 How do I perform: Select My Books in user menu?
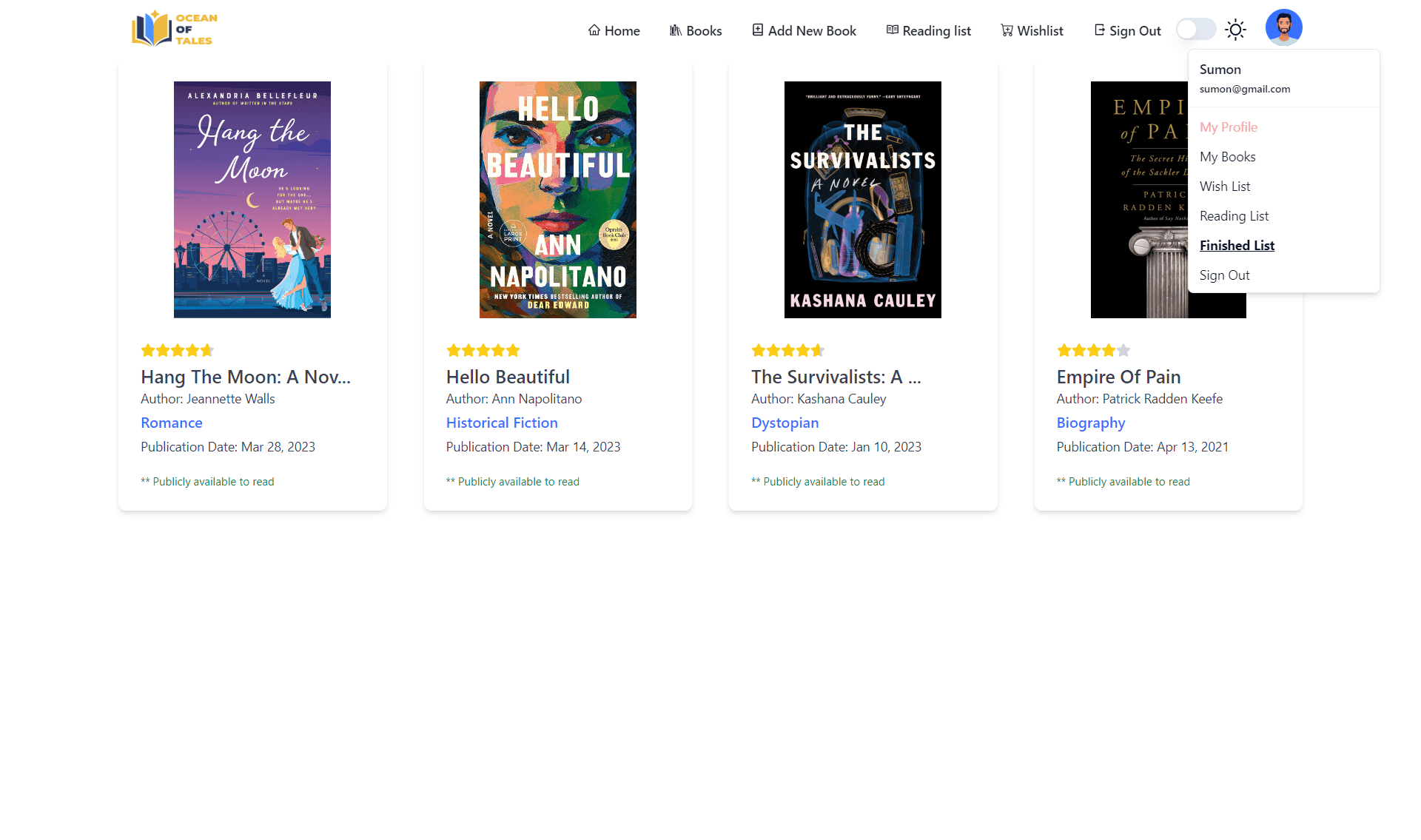click(x=1227, y=157)
